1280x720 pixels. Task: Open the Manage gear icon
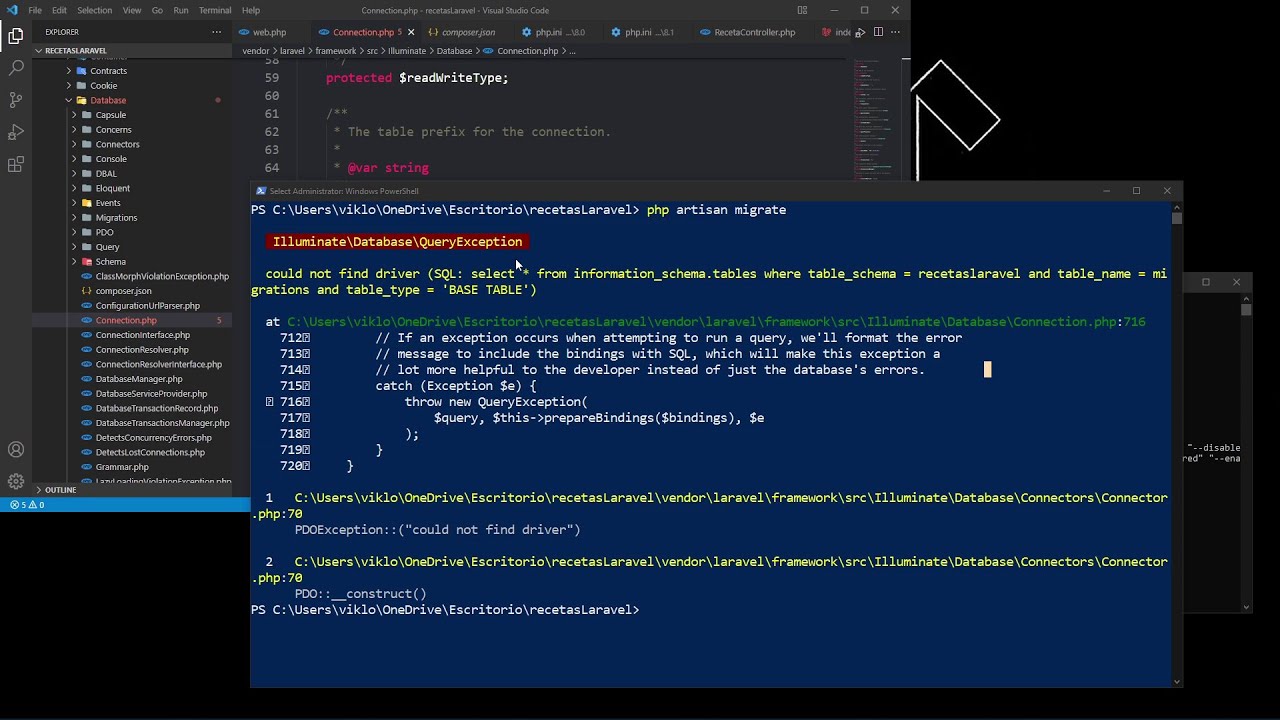pyautogui.click(x=16, y=481)
